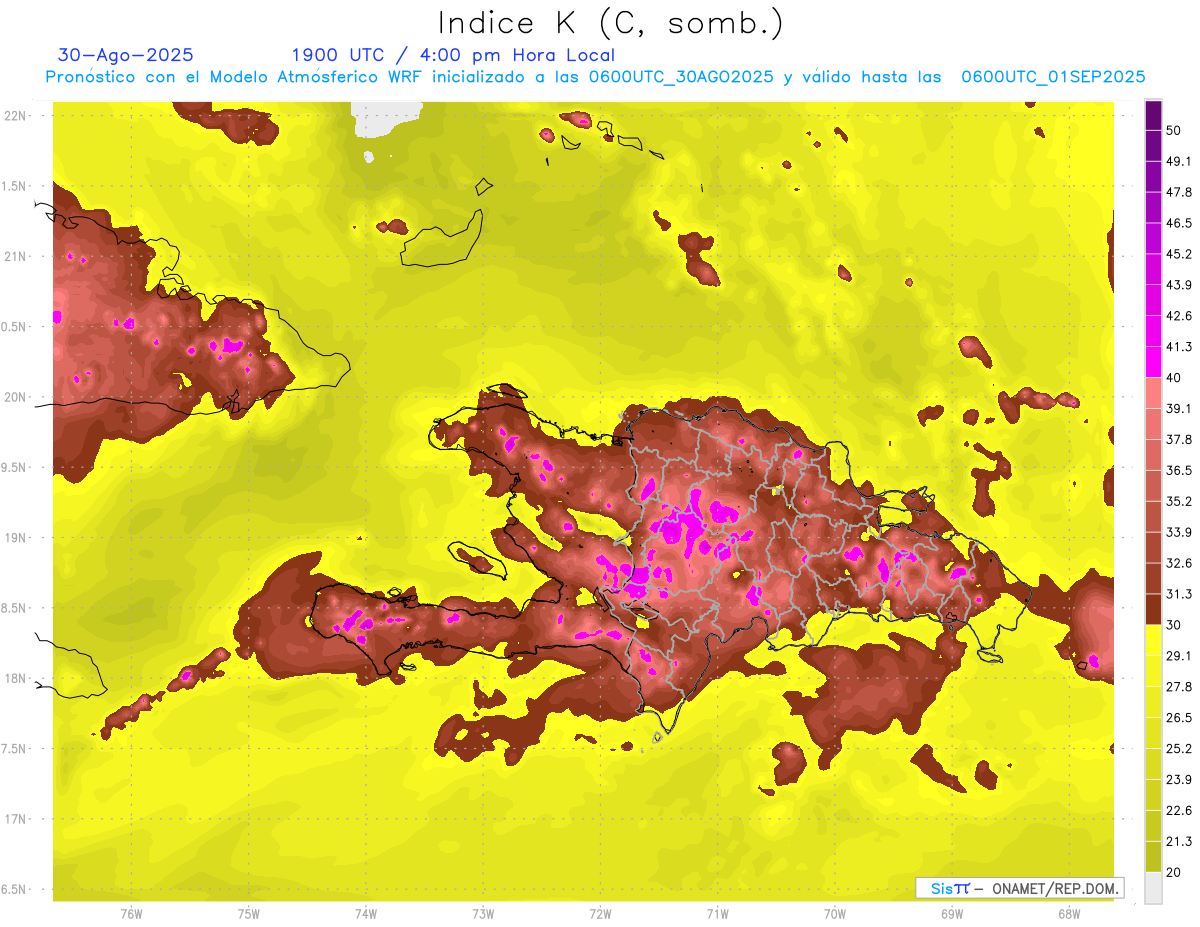Viewport: 1200px width, 927px height.
Task: Click the legend value 37.8
Action: click(1179, 440)
